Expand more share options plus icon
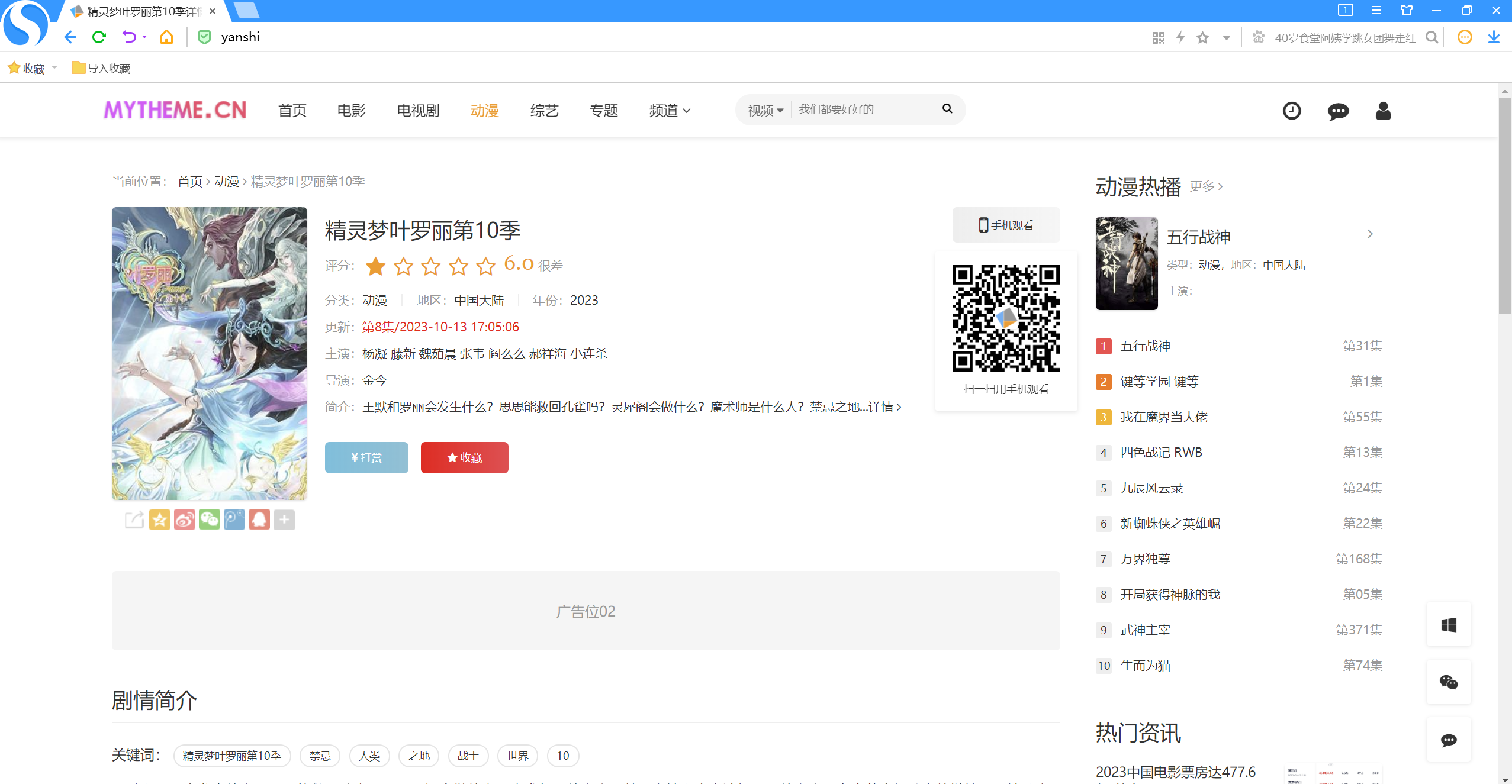The width and height of the screenshot is (1512, 784). pos(284,520)
